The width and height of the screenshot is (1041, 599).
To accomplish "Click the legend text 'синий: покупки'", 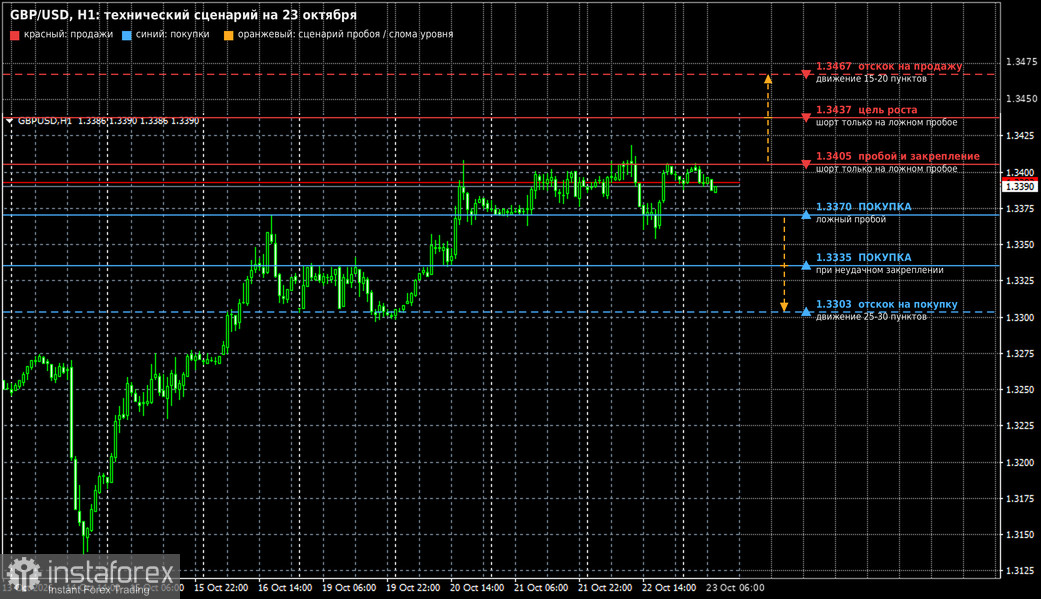I will 173,35.
